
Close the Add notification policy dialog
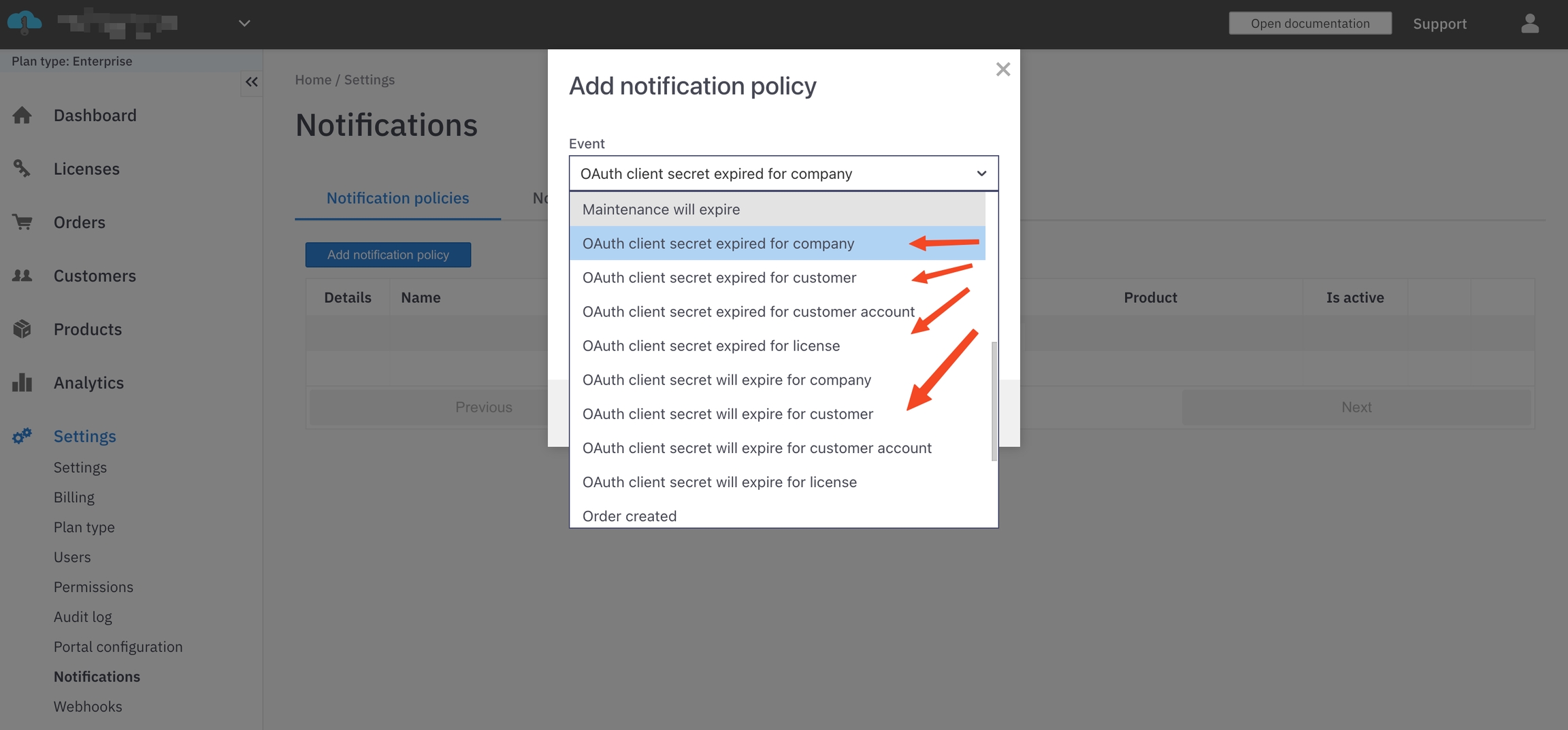(1002, 69)
